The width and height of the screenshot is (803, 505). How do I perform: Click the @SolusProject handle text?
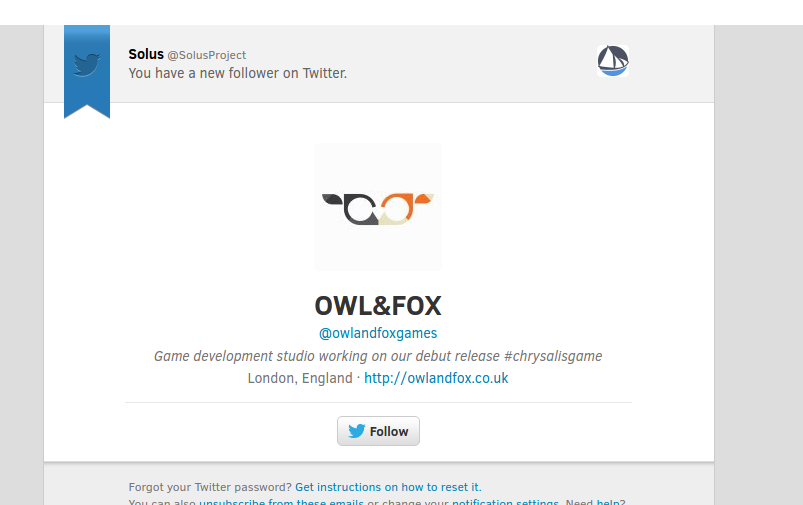click(207, 55)
